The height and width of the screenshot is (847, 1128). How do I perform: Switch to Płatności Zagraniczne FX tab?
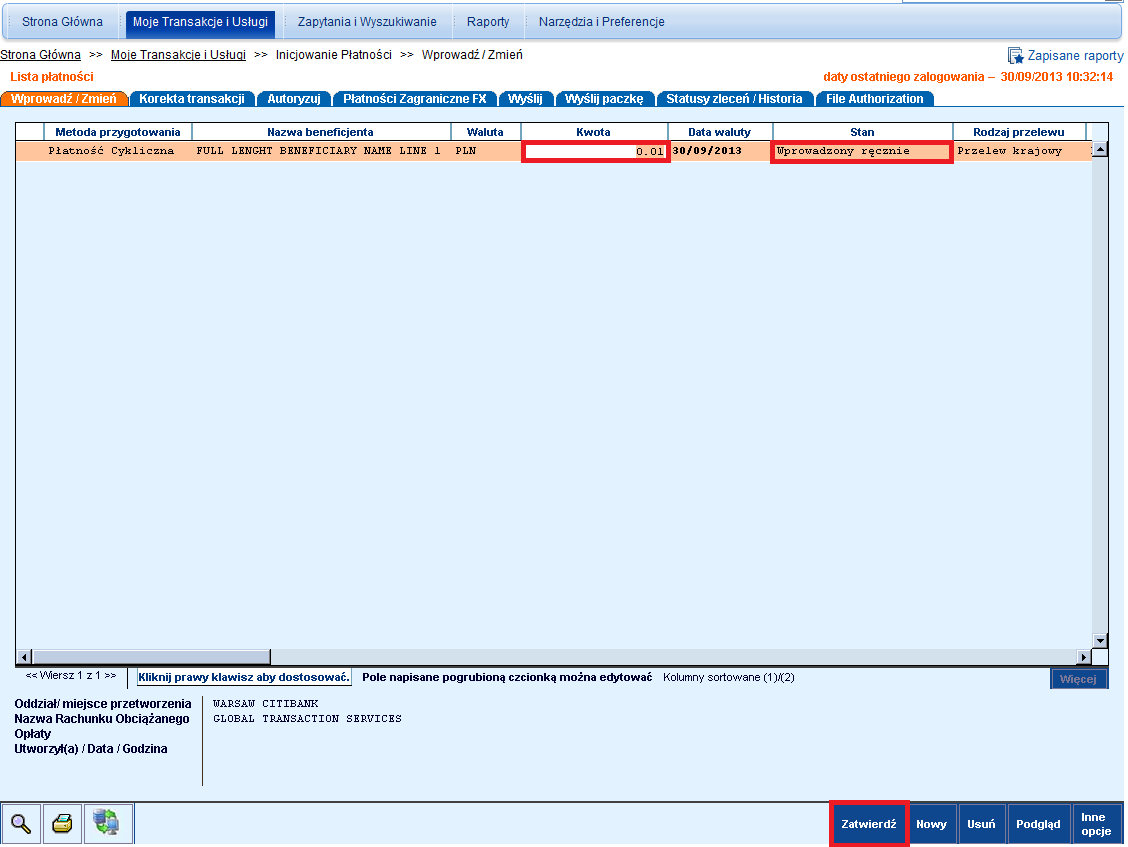414,99
